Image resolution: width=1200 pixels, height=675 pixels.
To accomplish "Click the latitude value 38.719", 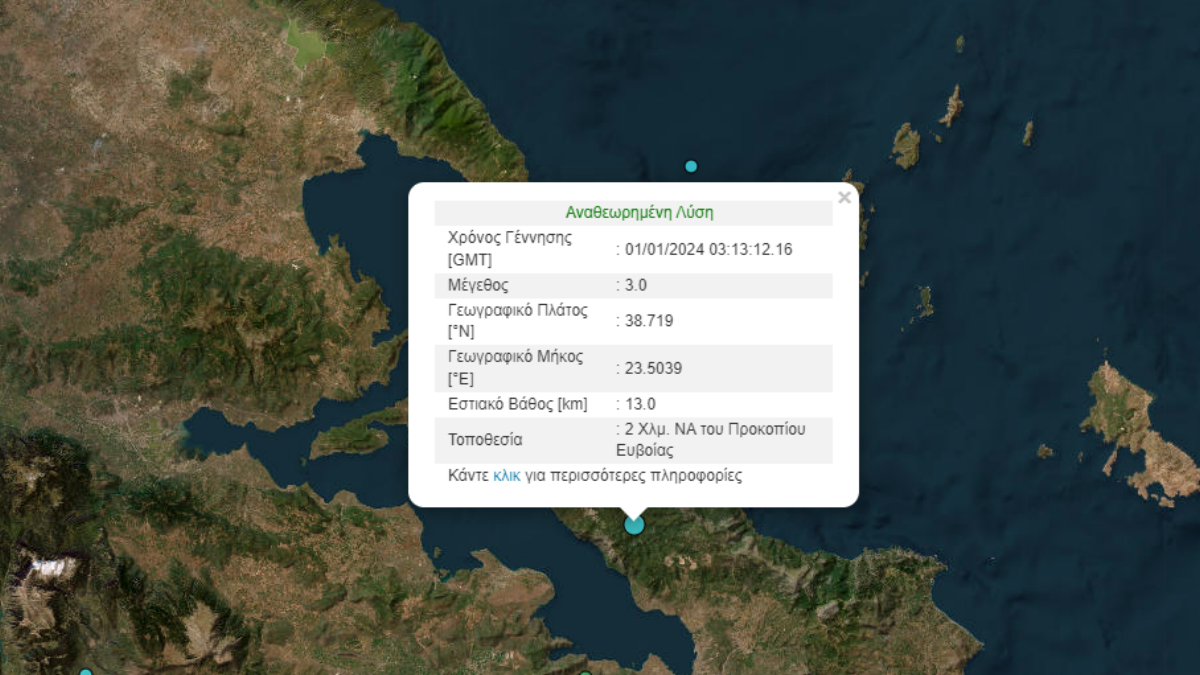I will [x=648, y=321].
